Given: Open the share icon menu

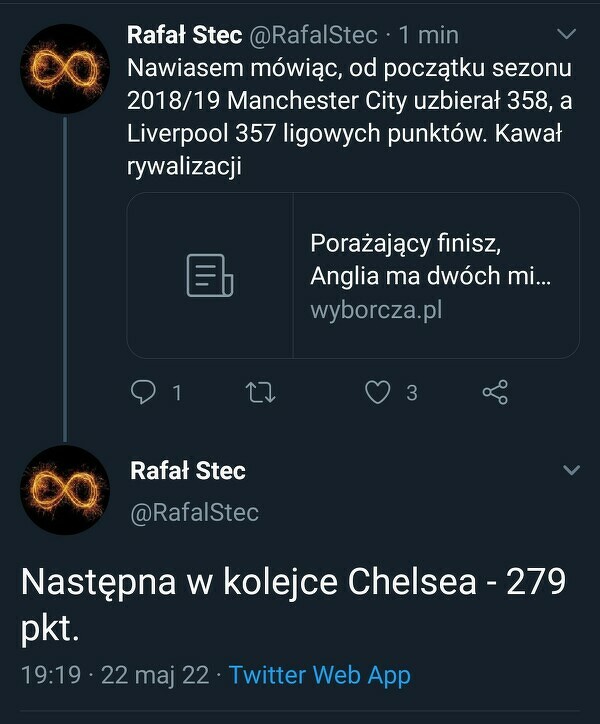Looking at the screenshot, I should 495,393.
